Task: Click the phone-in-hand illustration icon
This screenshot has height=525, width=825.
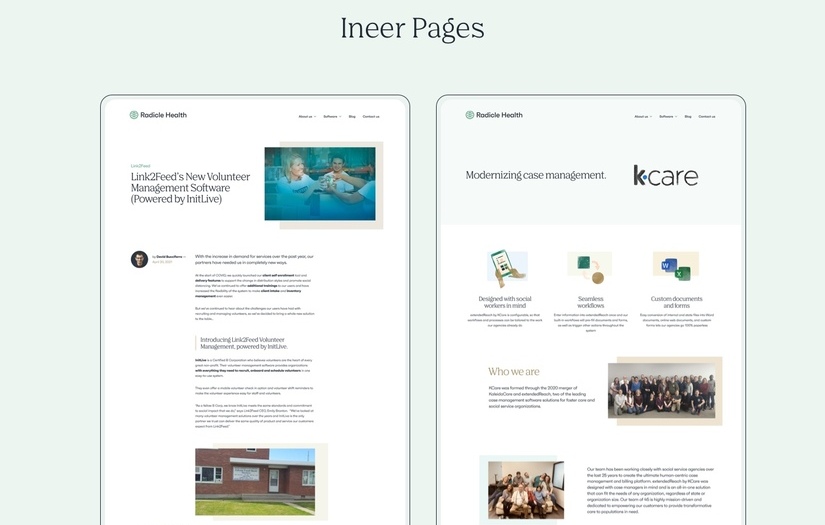Action: (506, 270)
